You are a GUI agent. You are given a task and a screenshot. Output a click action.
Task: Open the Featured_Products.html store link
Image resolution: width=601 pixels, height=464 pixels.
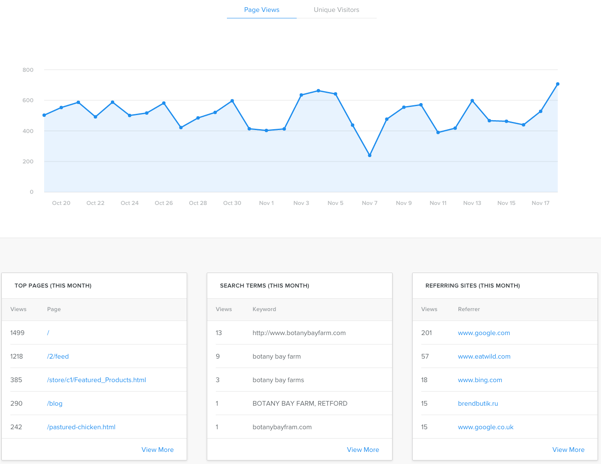click(96, 380)
